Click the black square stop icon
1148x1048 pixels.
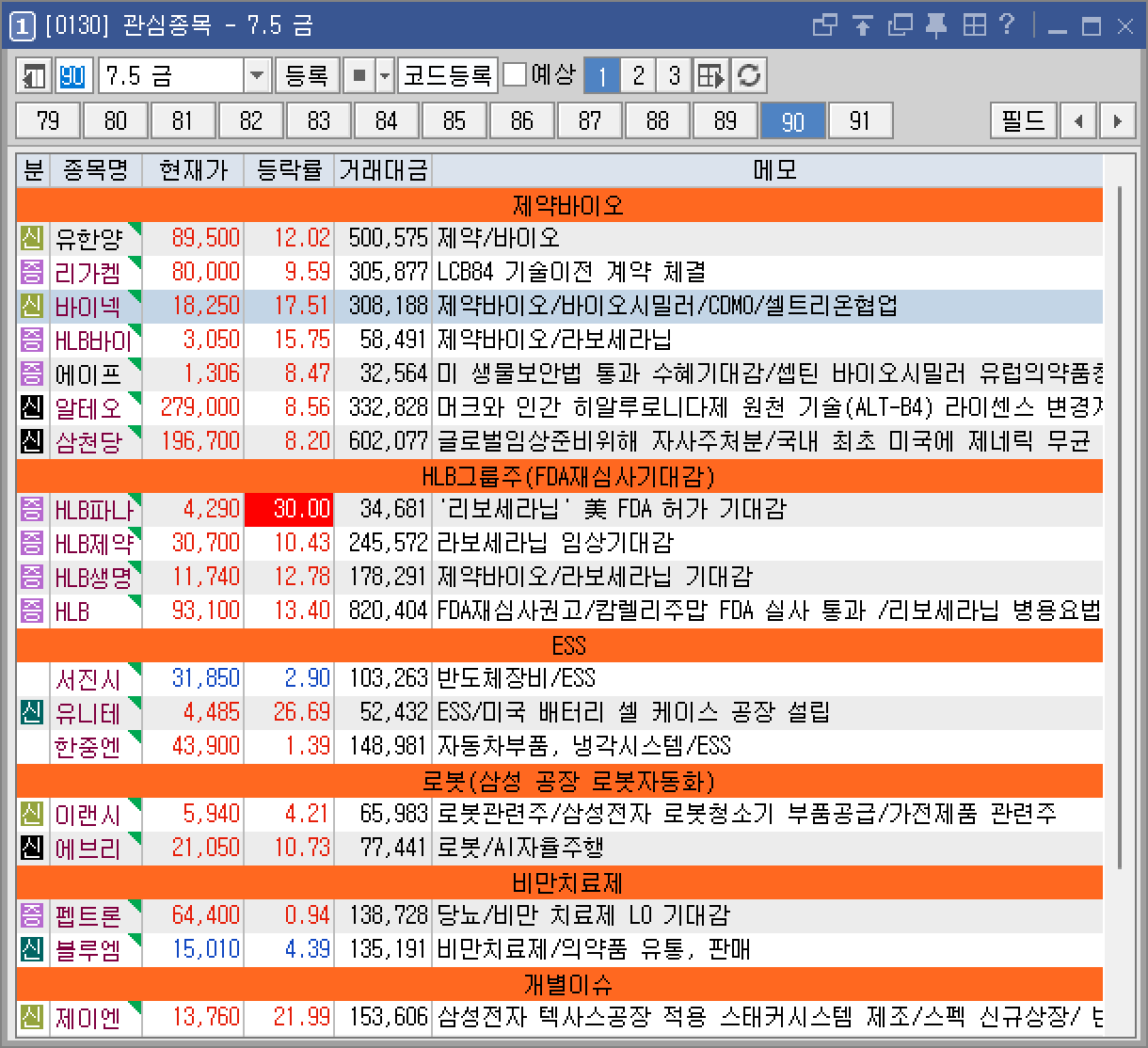(x=359, y=76)
